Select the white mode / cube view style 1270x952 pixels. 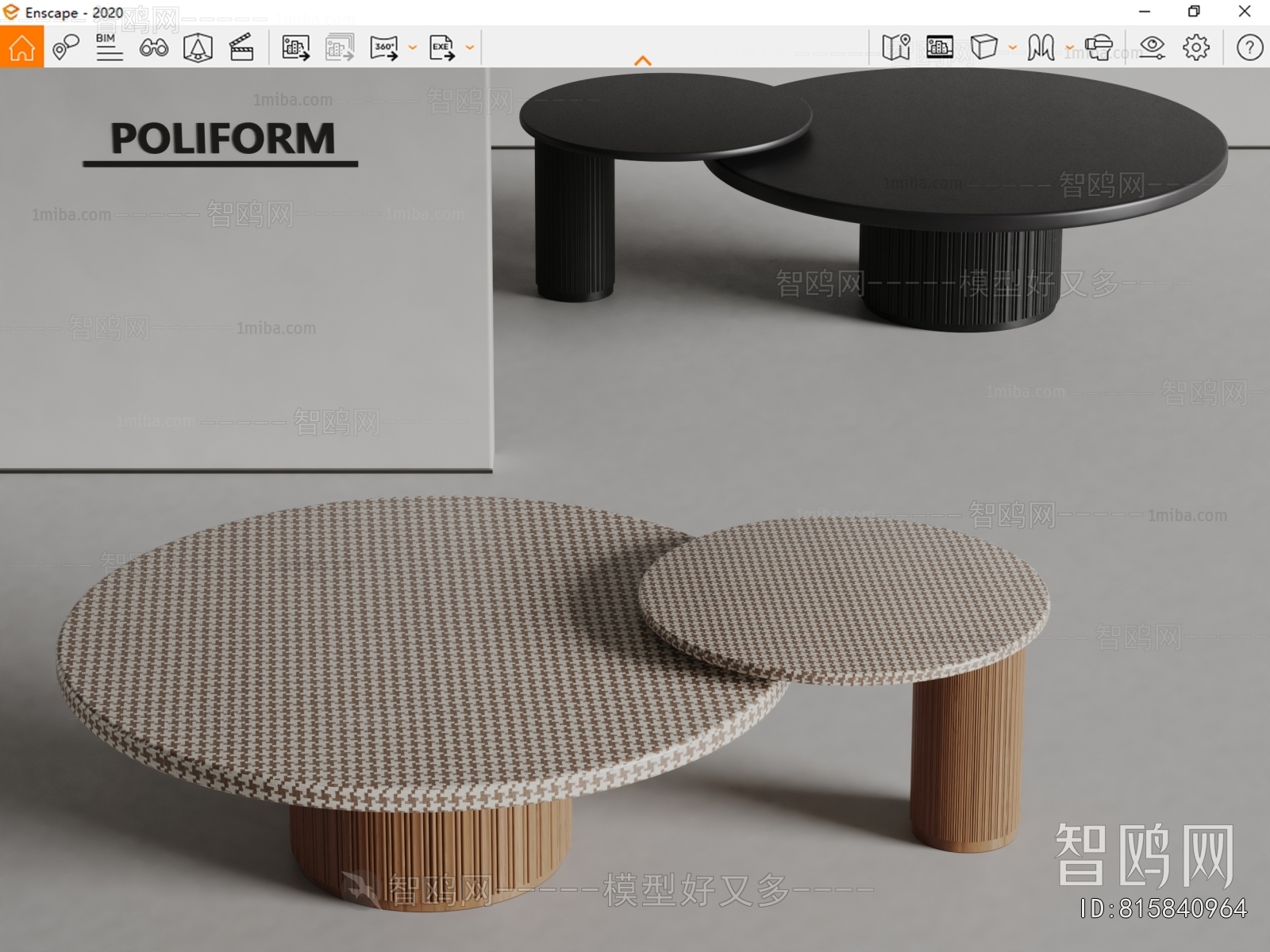984,48
